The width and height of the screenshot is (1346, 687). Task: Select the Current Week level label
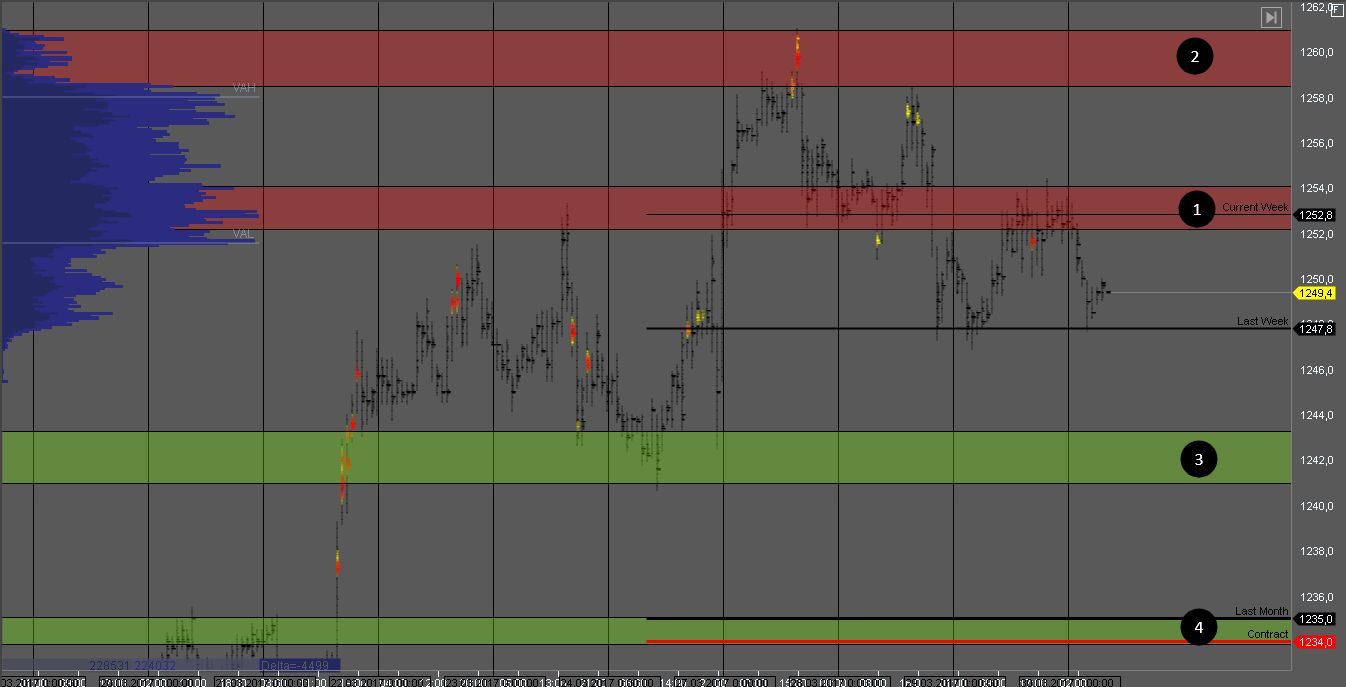coord(1254,207)
